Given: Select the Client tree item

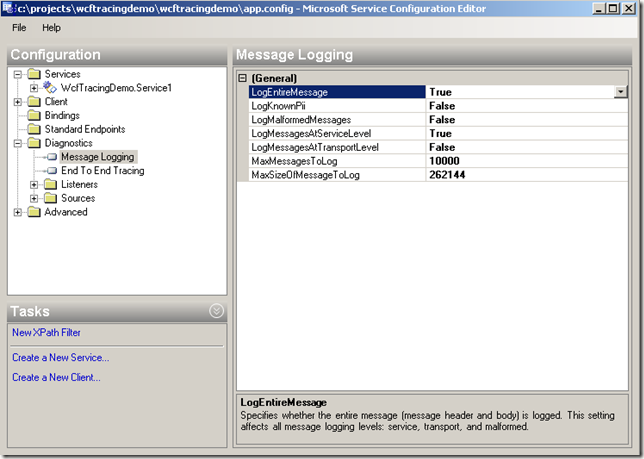Looking at the screenshot, I should tap(56, 102).
